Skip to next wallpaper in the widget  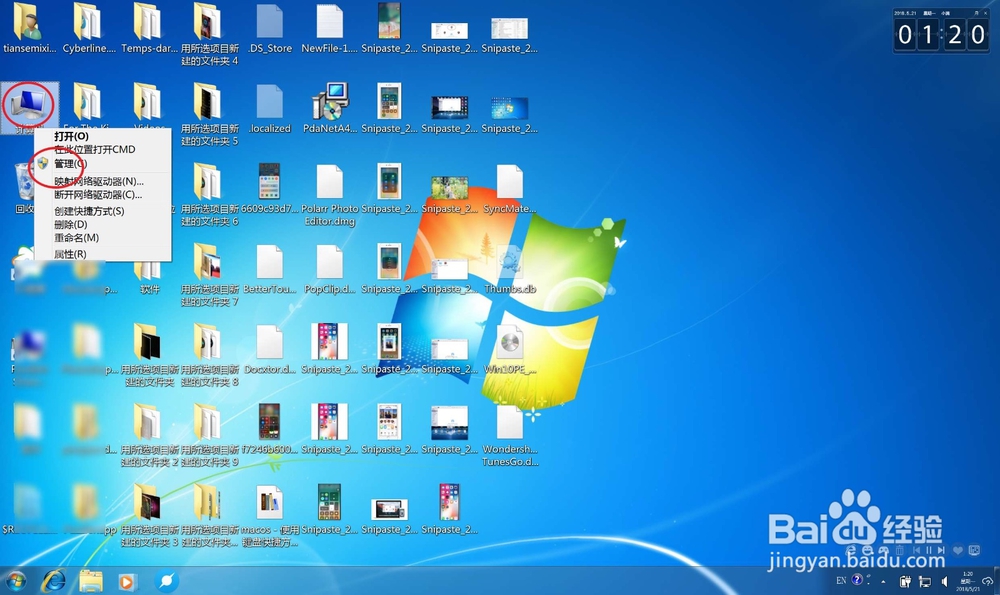click(x=941, y=550)
